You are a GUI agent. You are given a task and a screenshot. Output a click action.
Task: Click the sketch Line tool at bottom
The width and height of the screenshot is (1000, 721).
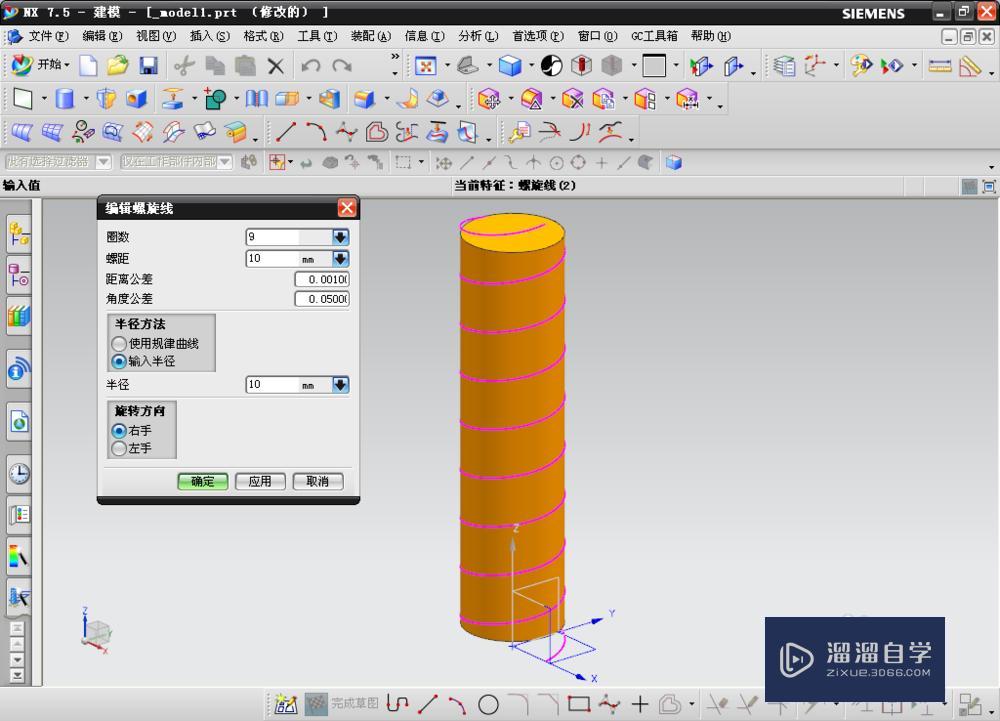[x=427, y=704]
